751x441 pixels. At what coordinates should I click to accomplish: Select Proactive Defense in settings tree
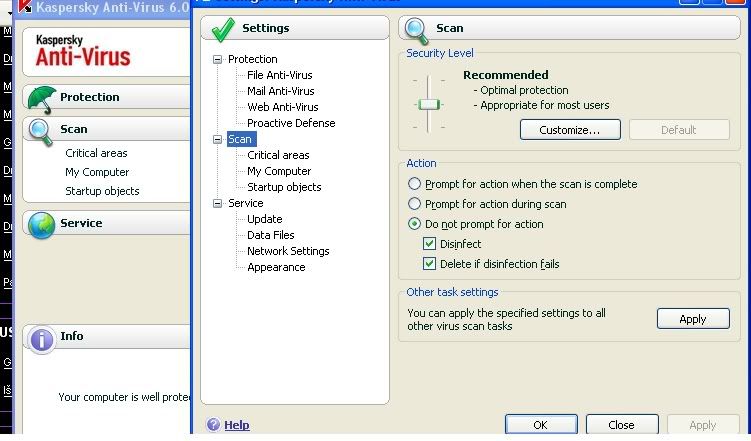tap(291, 123)
